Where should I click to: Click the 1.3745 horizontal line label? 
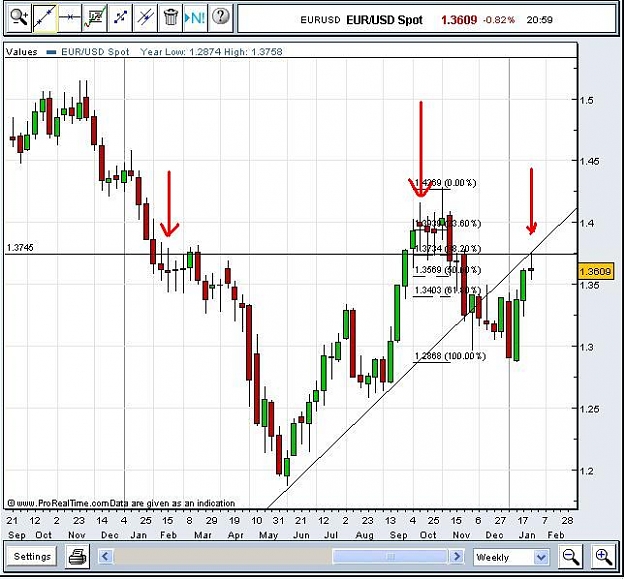point(20,247)
